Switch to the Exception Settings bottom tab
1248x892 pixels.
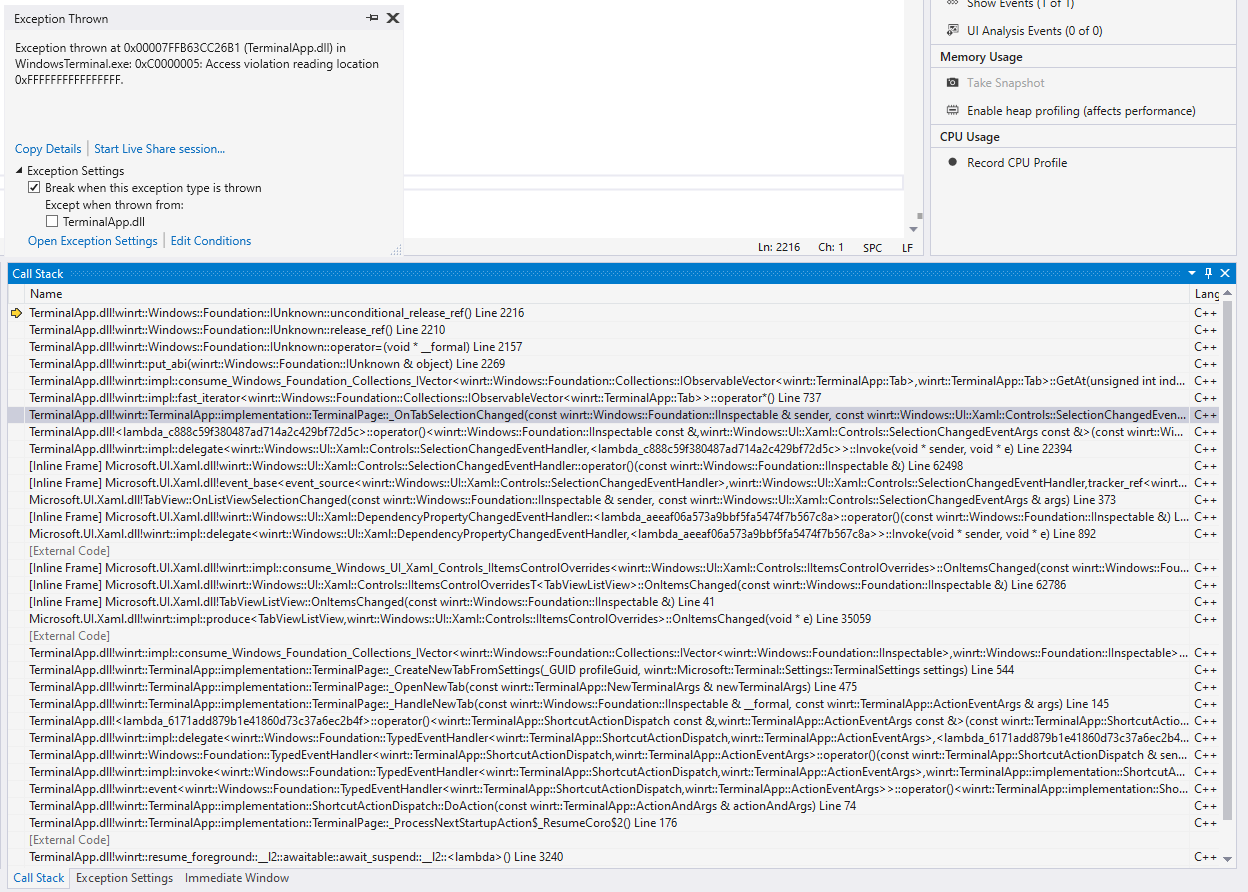pos(124,878)
